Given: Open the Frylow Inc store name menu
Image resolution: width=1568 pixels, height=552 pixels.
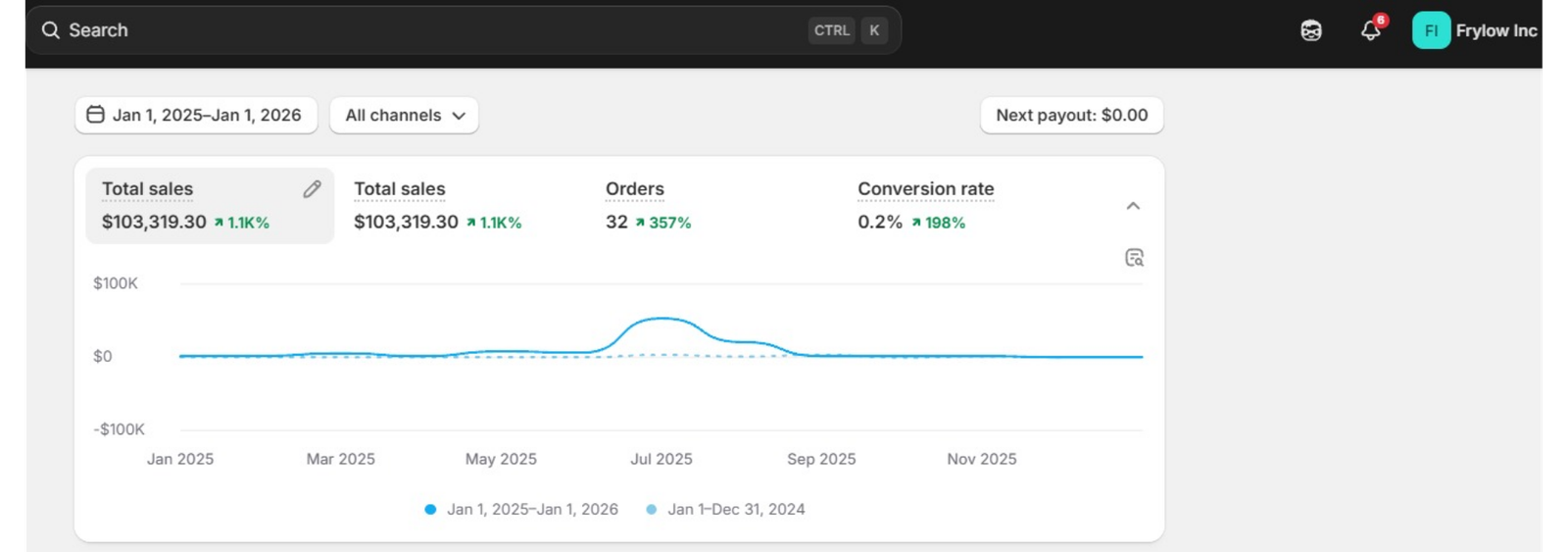Looking at the screenshot, I should coord(1495,30).
